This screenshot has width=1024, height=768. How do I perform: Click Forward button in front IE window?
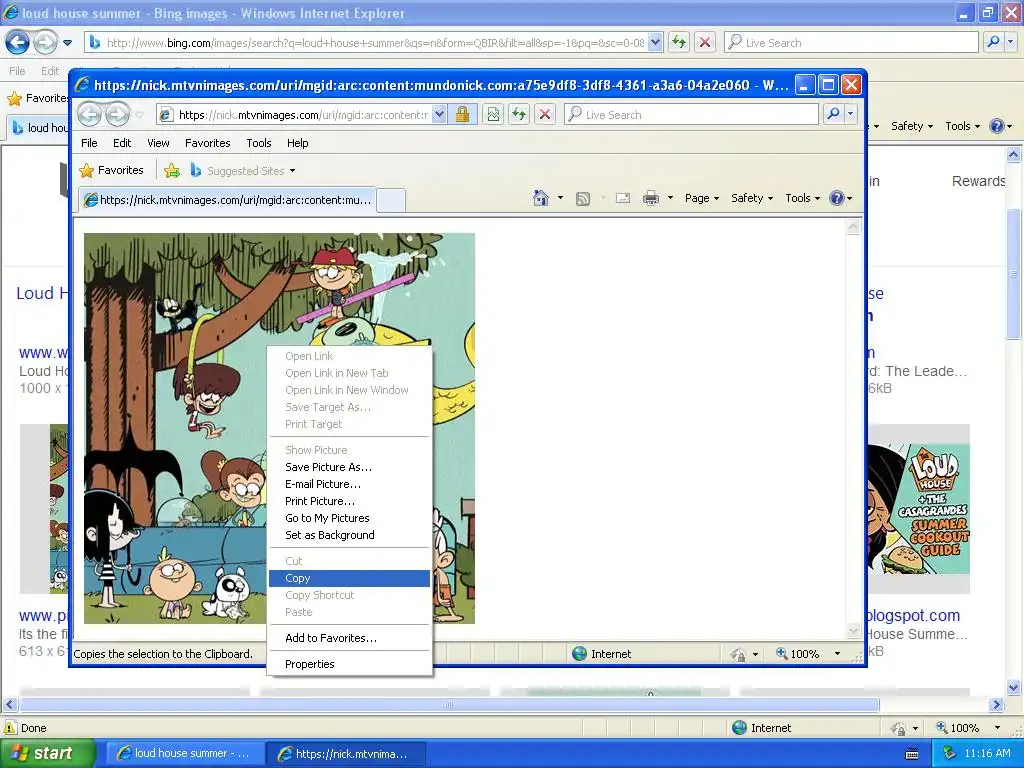118,115
